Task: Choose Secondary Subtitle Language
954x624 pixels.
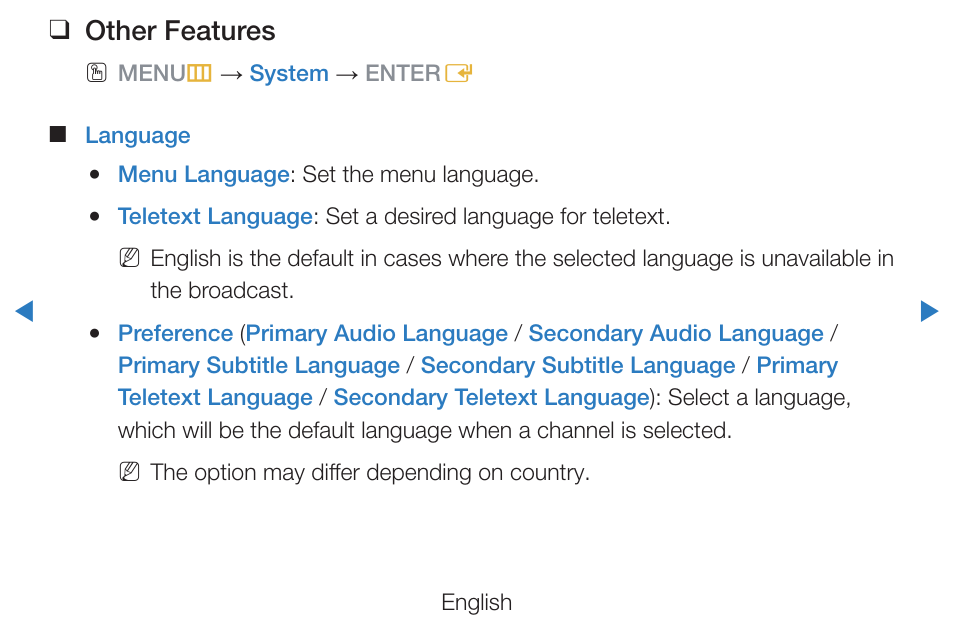Action: (578, 366)
